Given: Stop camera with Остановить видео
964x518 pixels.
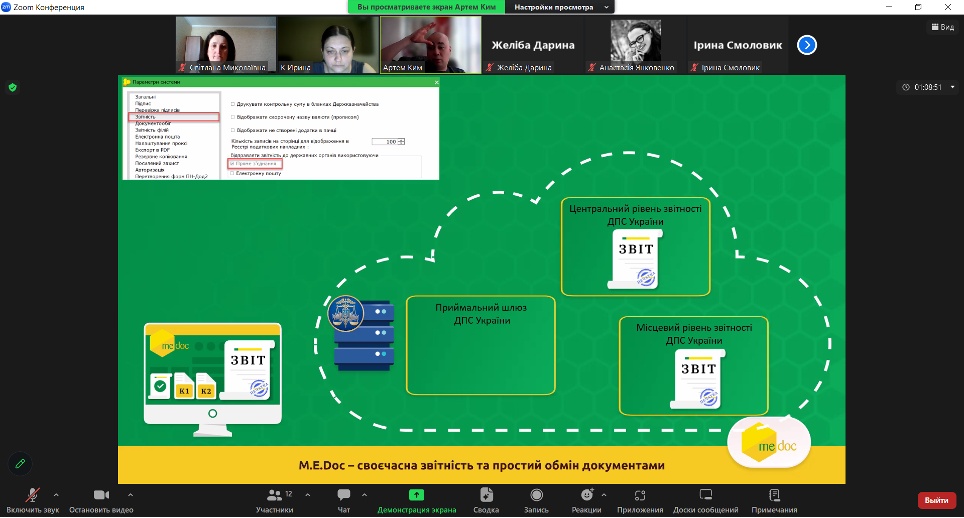Looking at the screenshot, I should coord(101,500).
